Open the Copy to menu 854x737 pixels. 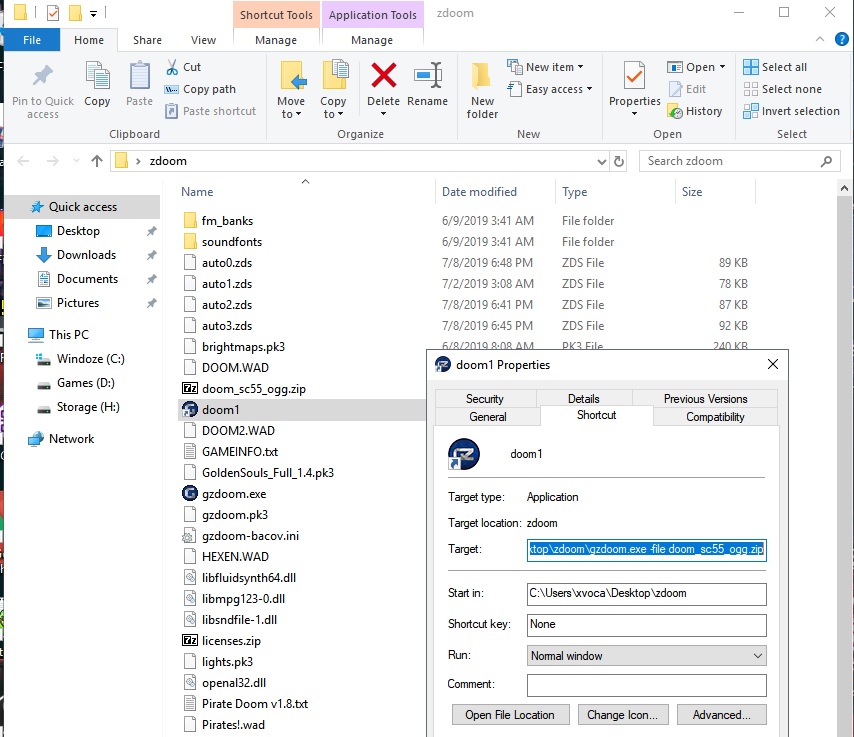coord(333,90)
